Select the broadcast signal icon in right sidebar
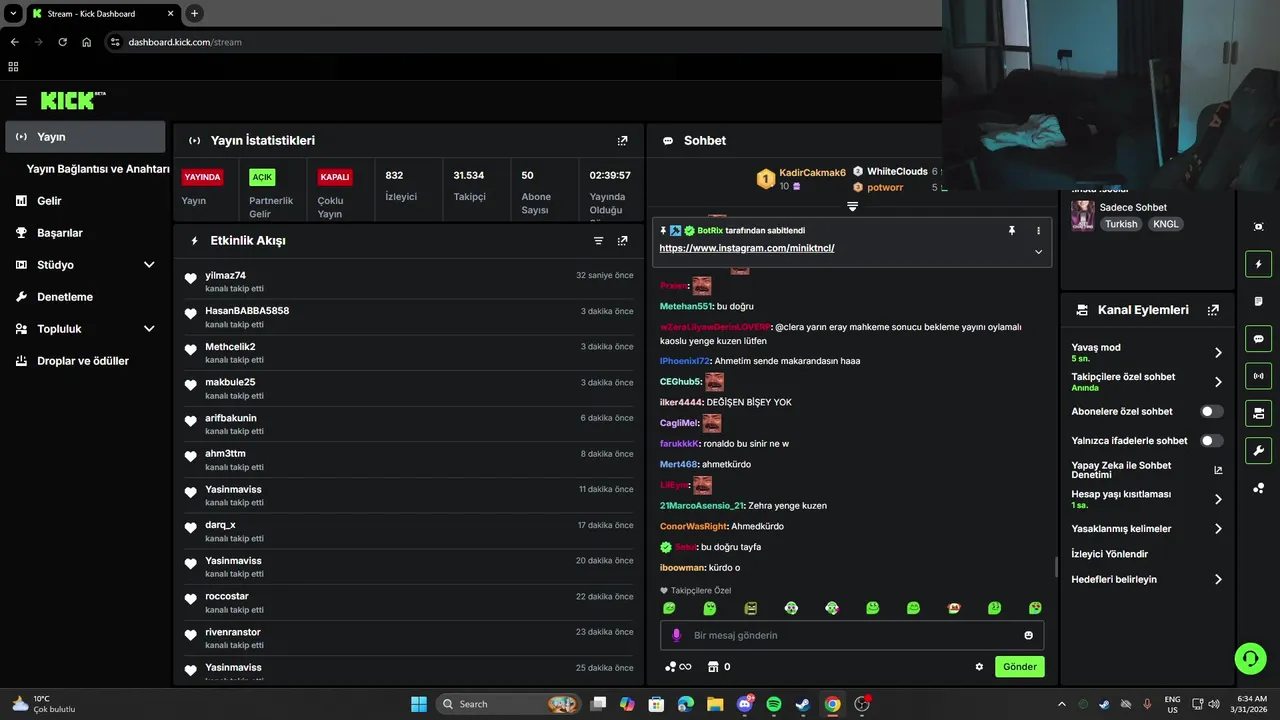This screenshot has width=1280, height=720. [x=1258, y=376]
